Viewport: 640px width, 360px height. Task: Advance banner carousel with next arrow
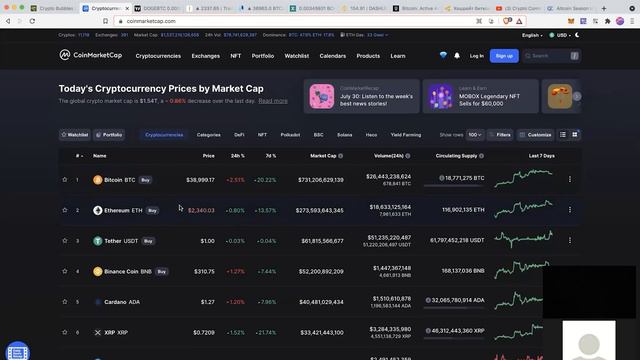tap(577, 96)
